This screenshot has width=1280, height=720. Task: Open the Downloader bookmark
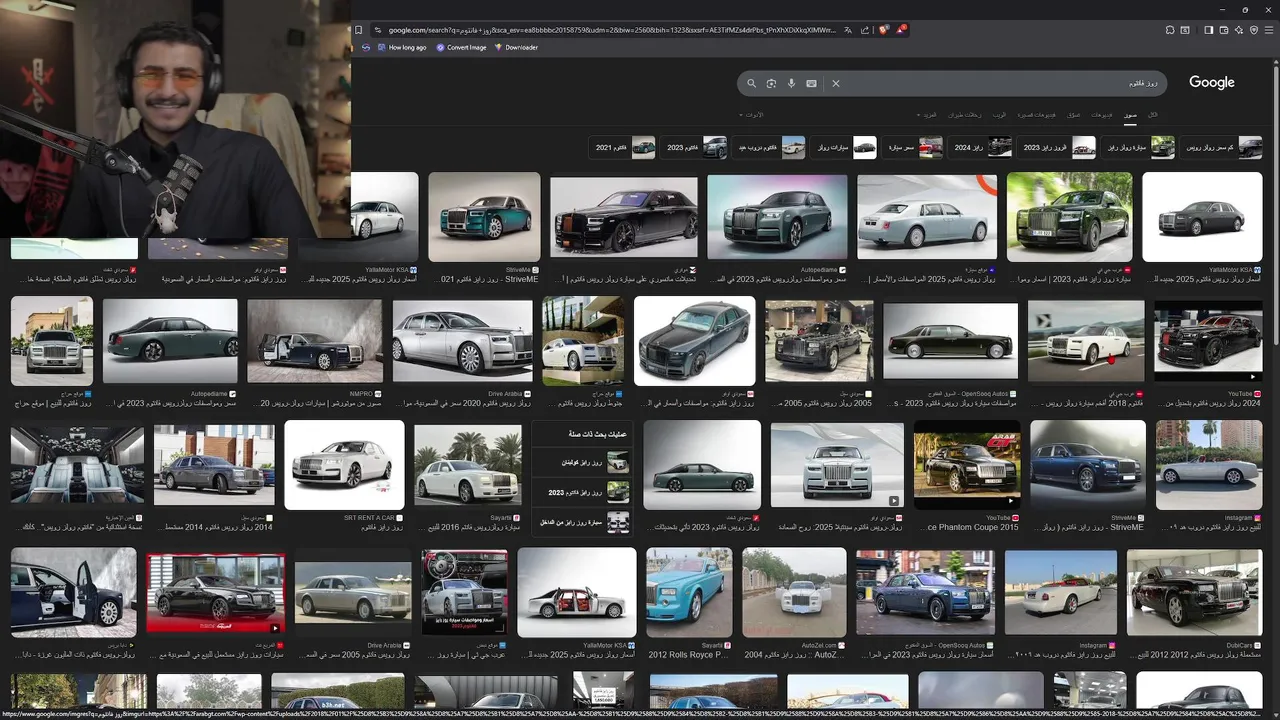coord(516,47)
